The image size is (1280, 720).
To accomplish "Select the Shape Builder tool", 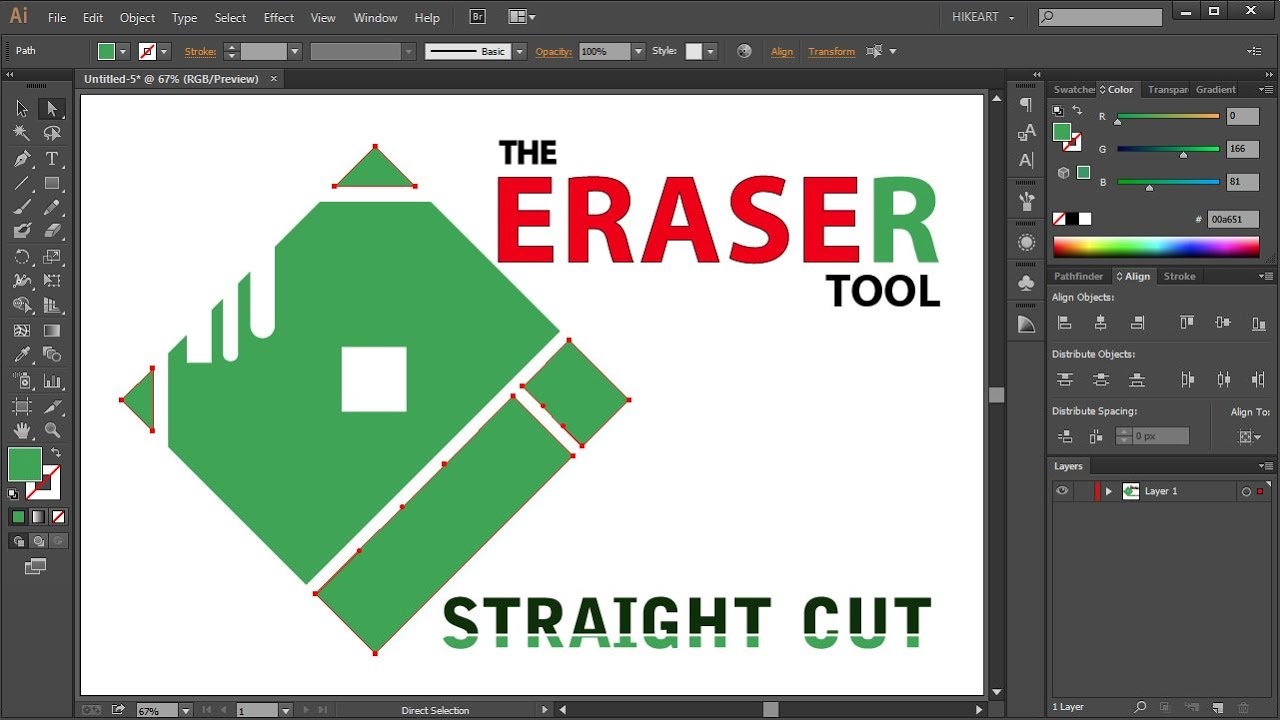I will (x=22, y=306).
